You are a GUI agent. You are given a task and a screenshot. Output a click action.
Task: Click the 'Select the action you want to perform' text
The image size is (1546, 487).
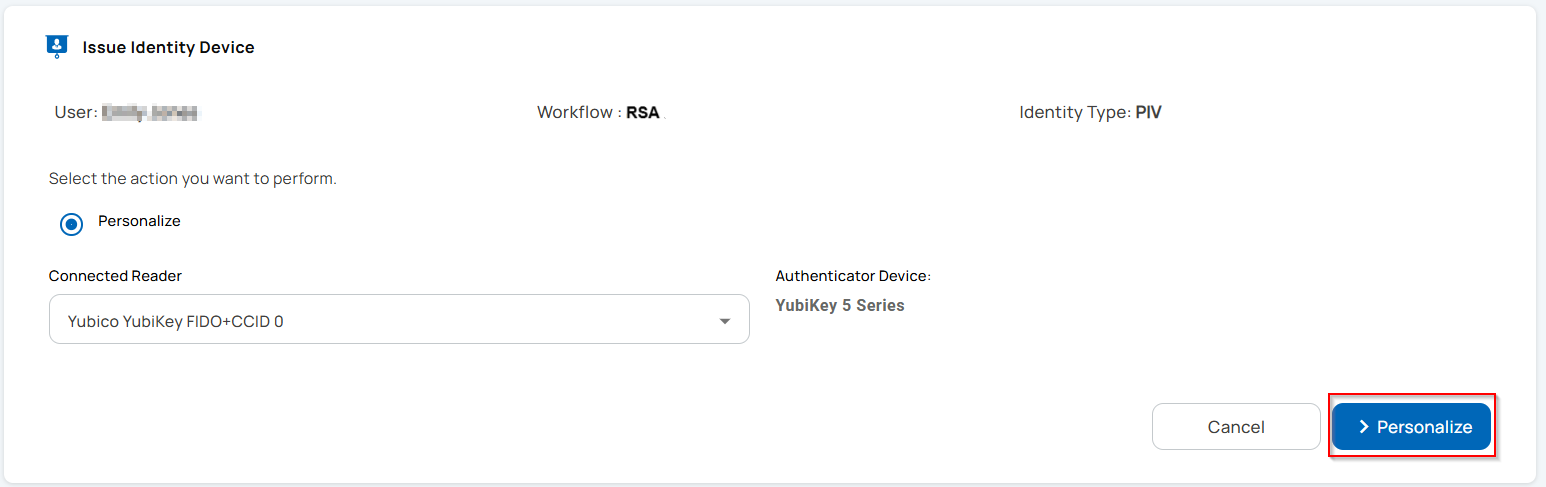[192, 179]
